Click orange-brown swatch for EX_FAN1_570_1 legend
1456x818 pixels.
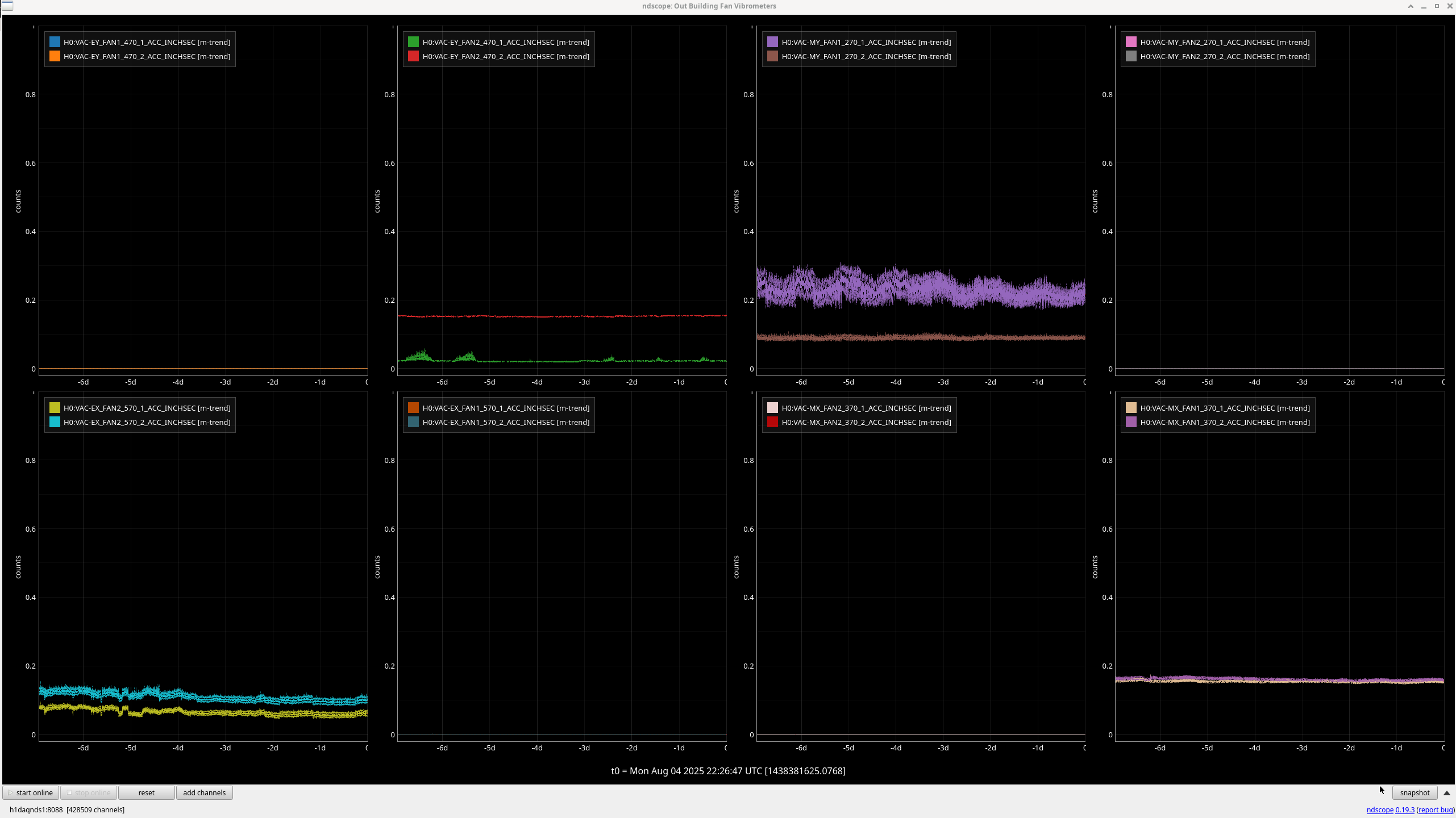tap(413, 408)
